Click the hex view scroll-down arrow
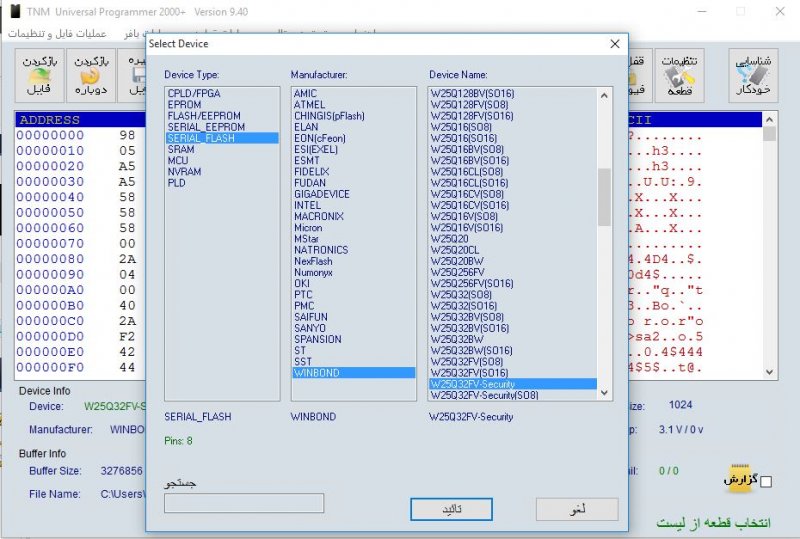 point(769,372)
